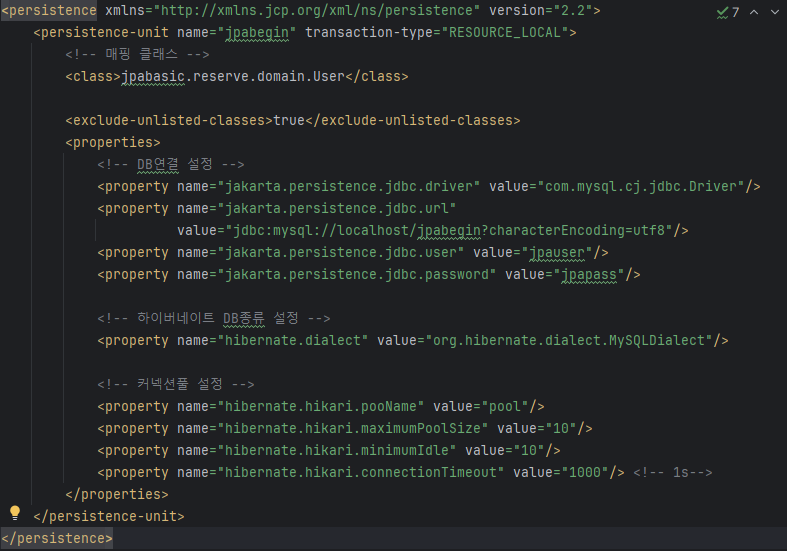Click connectionTimeout value "1000"
This screenshot has width=787, height=551.
585,473
